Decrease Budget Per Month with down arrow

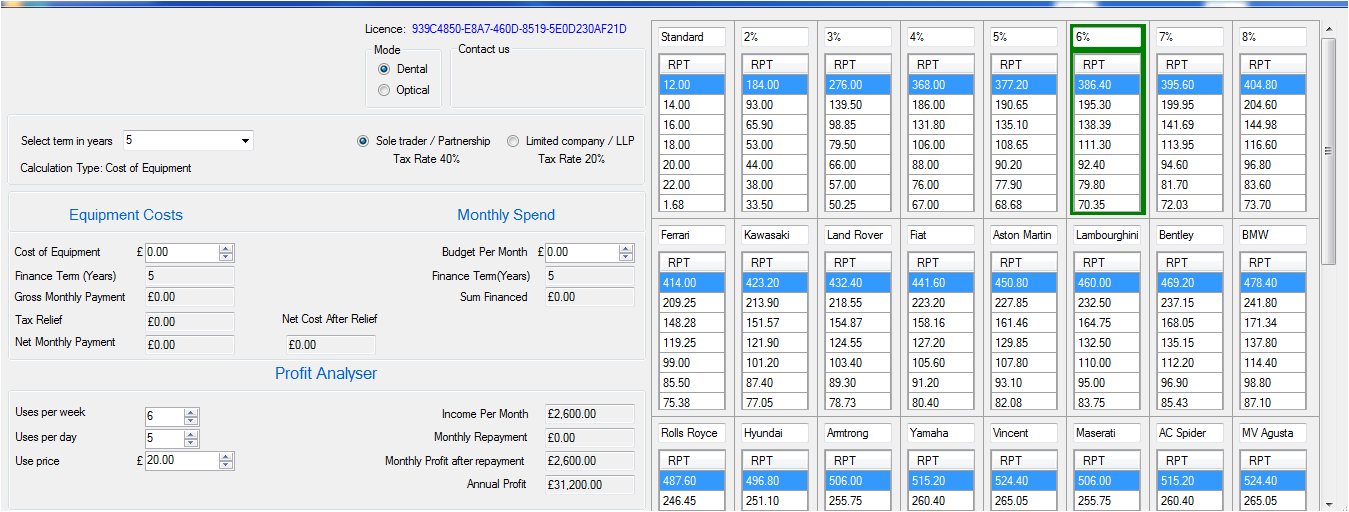pos(626,257)
